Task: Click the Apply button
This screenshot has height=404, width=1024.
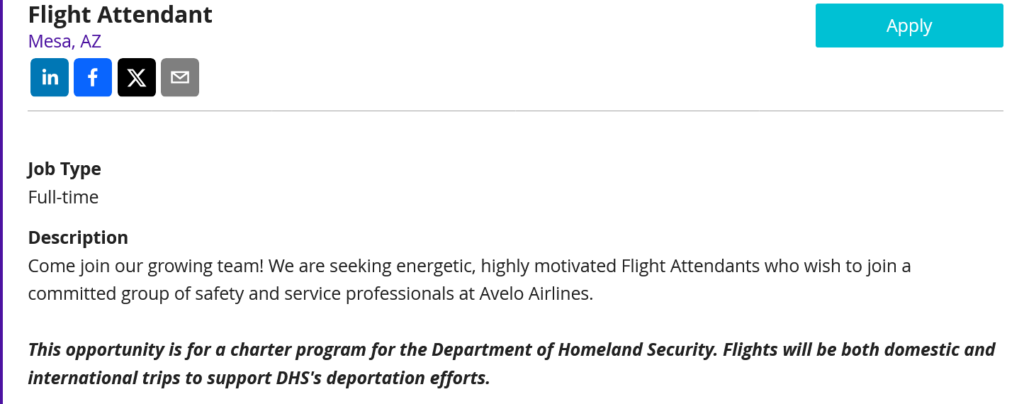Action: (x=908, y=26)
